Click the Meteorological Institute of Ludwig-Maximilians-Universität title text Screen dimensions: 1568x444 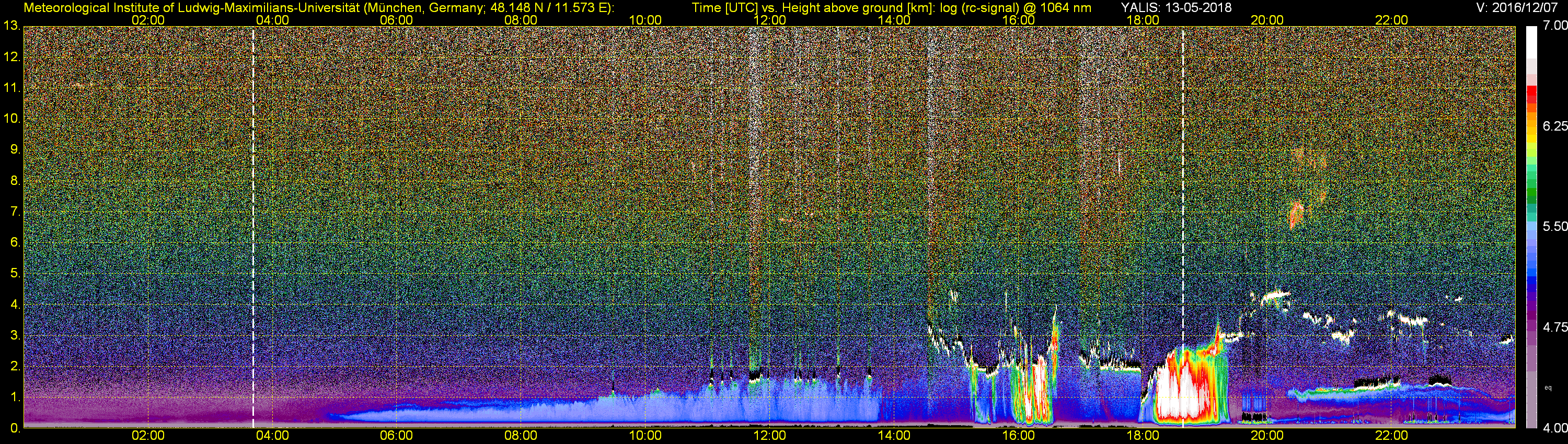pyautogui.click(x=319, y=8)
